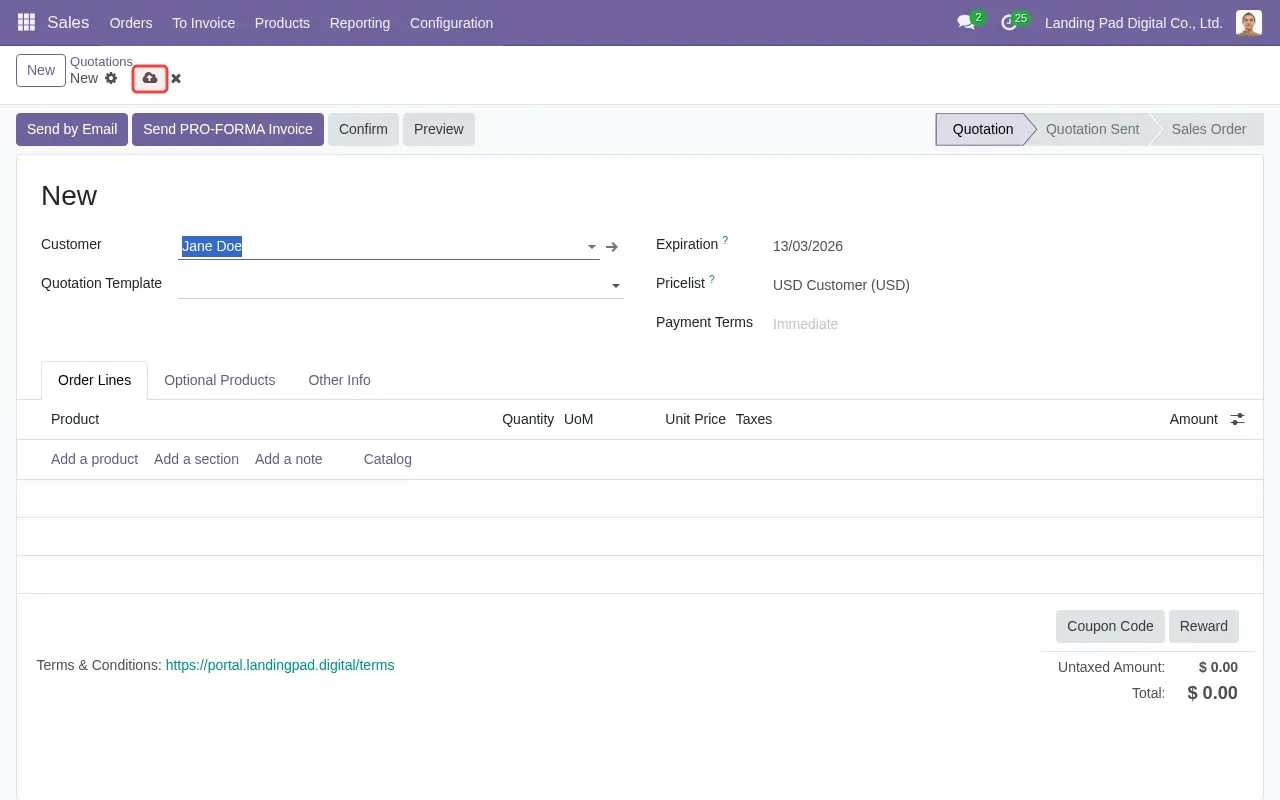The height and width of the screenshot is (800, 1280).
Task: Expand the Quotation Template dropdown
Action: point(615,285)
